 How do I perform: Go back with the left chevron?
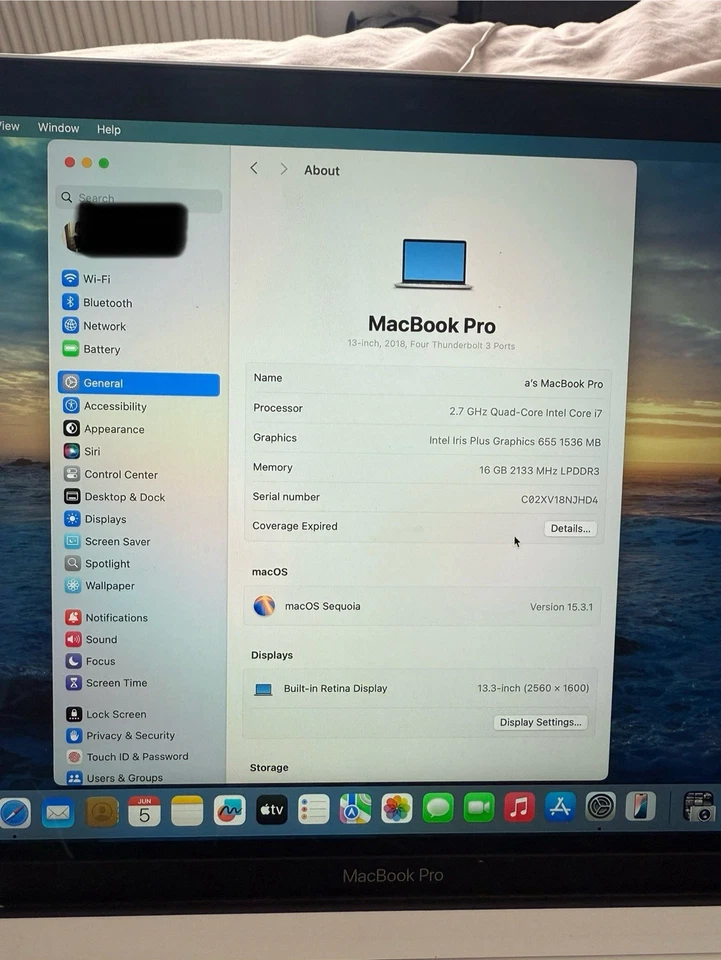pyautogui.click(x=254, y=168)
